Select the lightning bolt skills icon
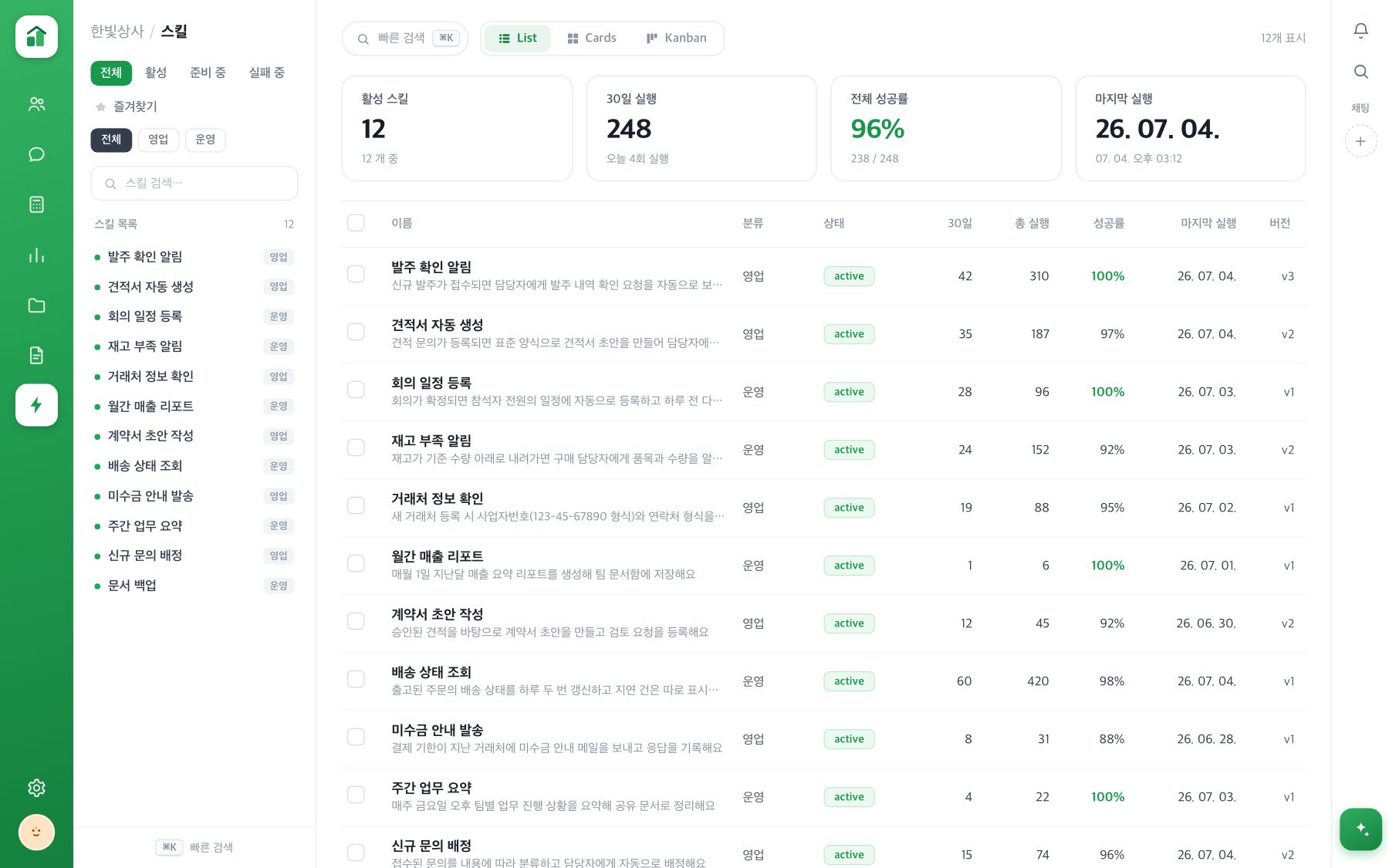This screenshot has width=1389, height=868. [x=36, y=405]
